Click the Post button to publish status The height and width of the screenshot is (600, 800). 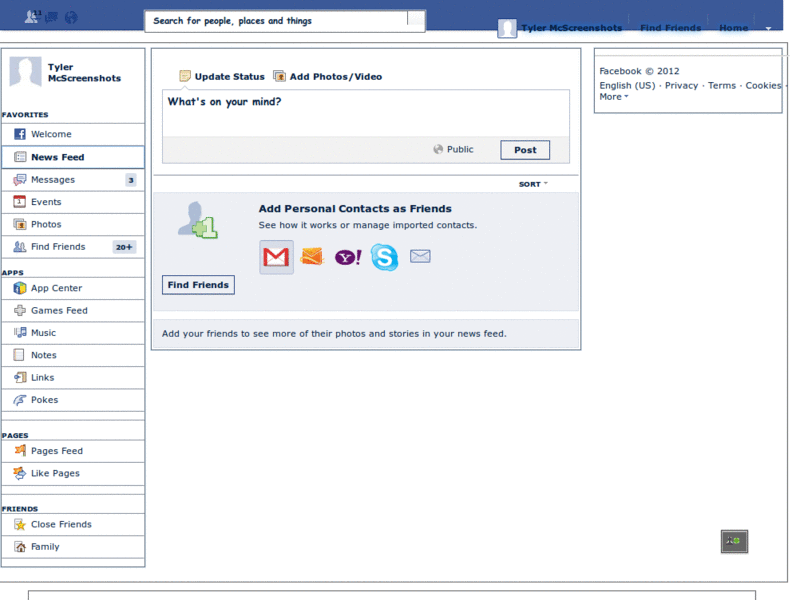tap(525, 149)
